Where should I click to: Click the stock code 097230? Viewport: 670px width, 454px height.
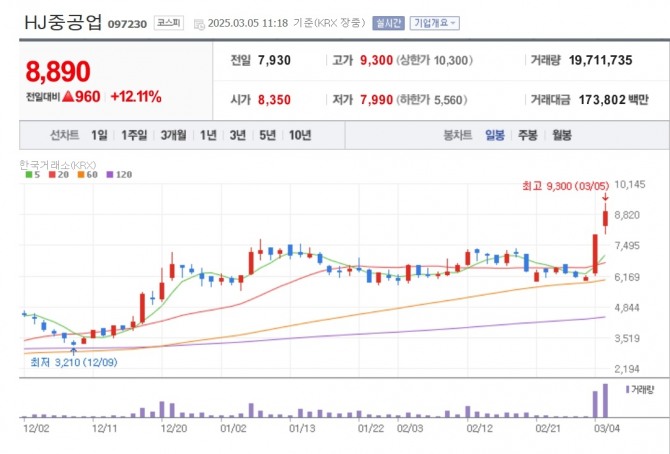tap(127, 24)
